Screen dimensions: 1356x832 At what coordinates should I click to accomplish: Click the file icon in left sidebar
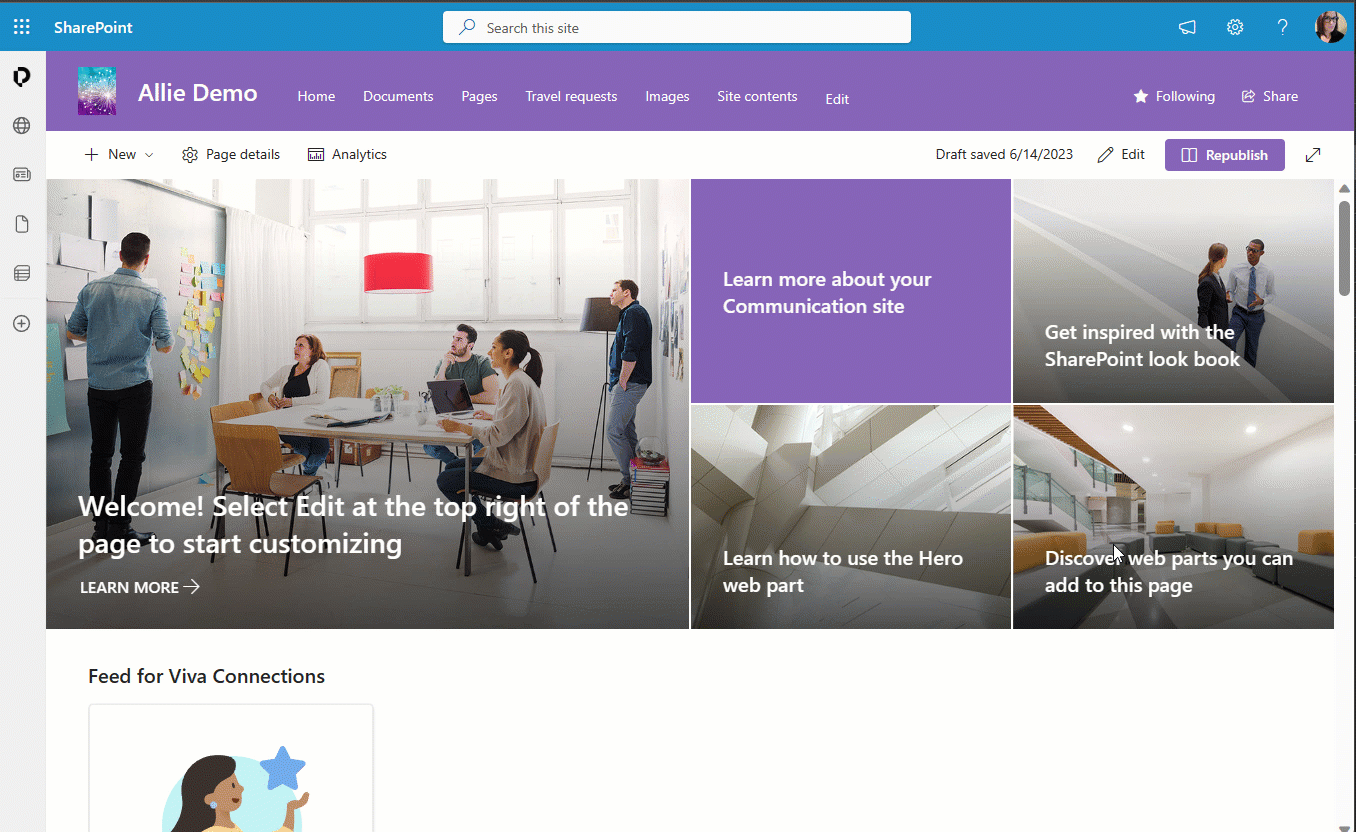coord(21,224)
